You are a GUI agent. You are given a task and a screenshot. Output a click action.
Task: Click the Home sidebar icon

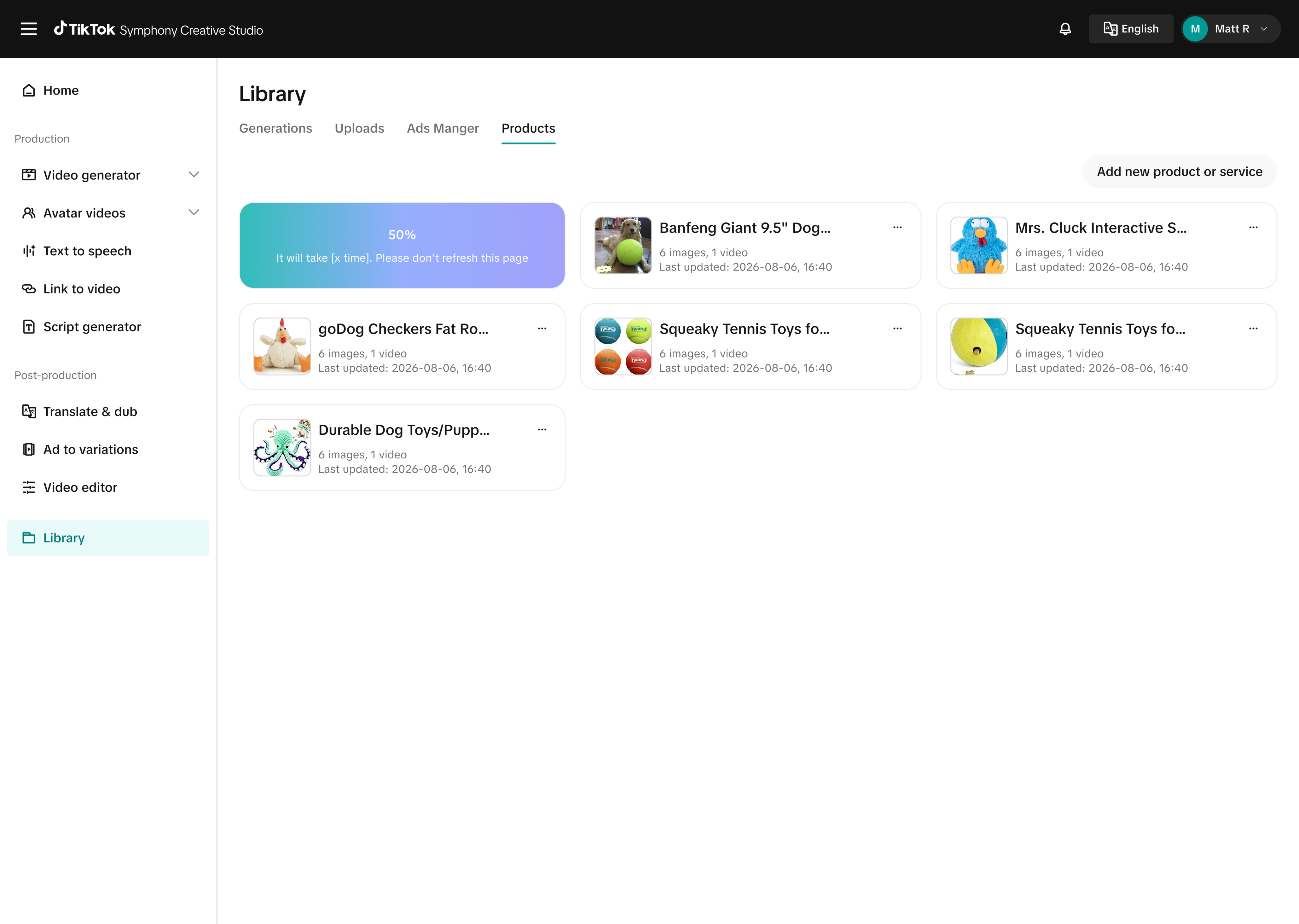click(x=29, y=90)
